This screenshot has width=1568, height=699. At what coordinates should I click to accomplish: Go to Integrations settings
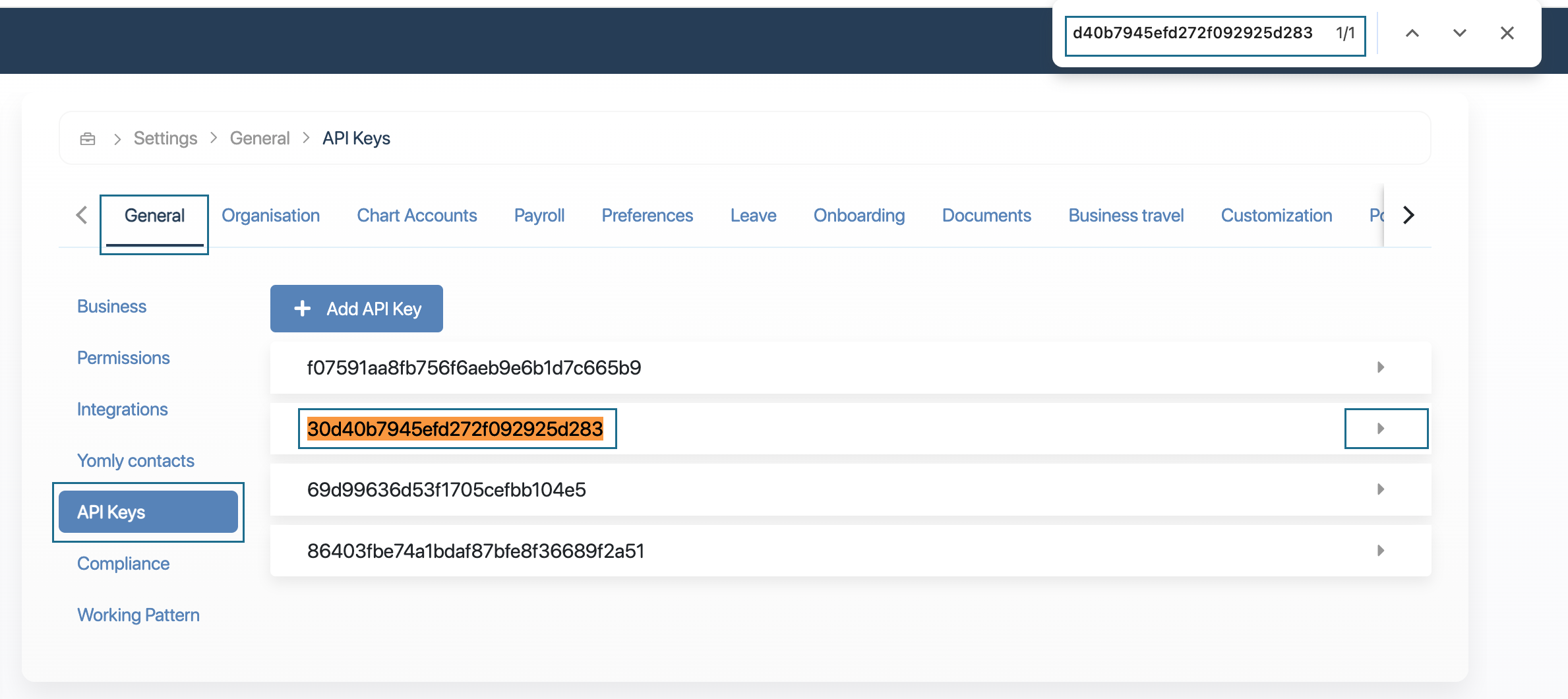122,410
